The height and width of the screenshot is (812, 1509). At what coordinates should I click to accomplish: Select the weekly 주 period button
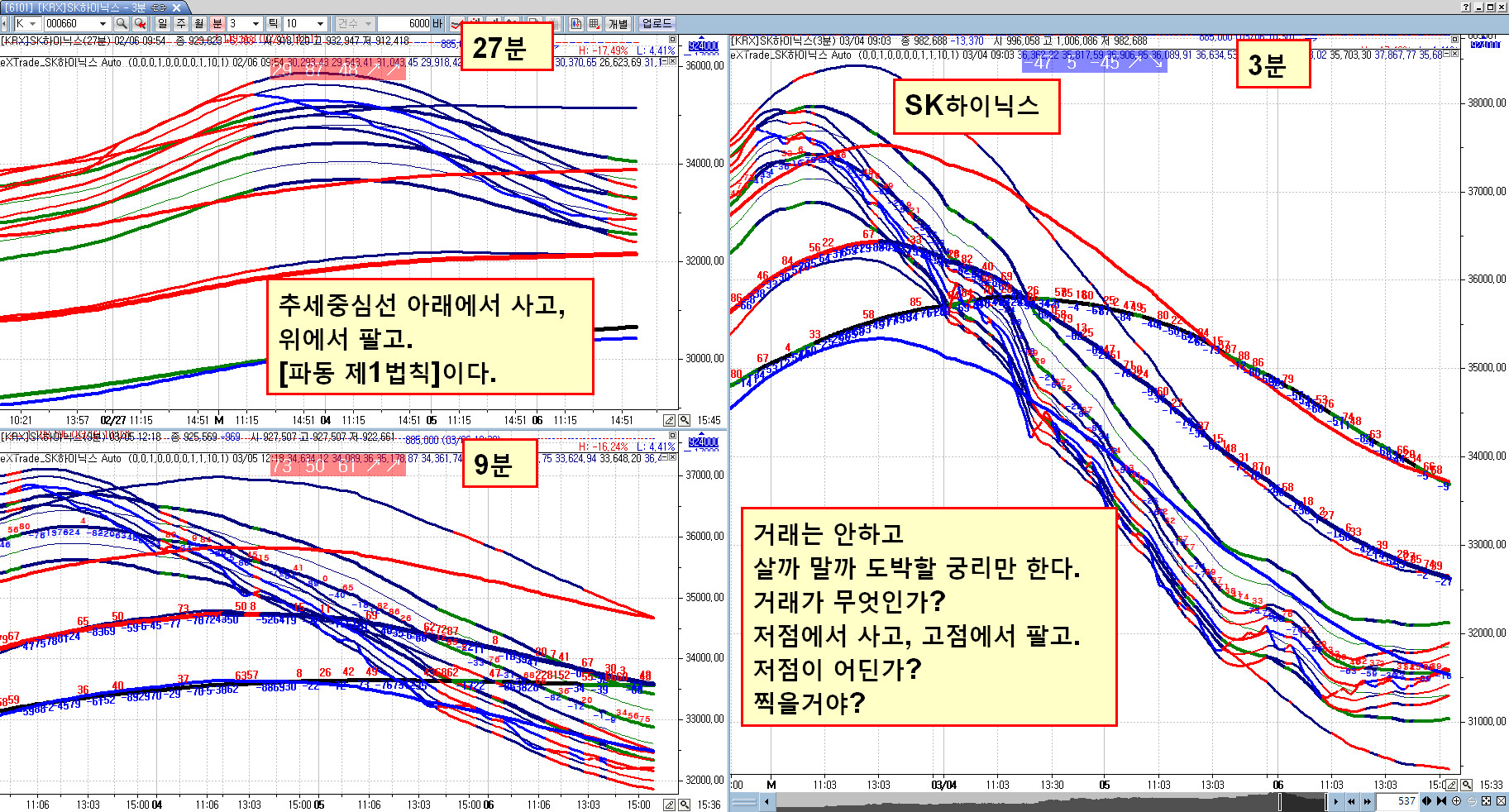pos(181,23)
